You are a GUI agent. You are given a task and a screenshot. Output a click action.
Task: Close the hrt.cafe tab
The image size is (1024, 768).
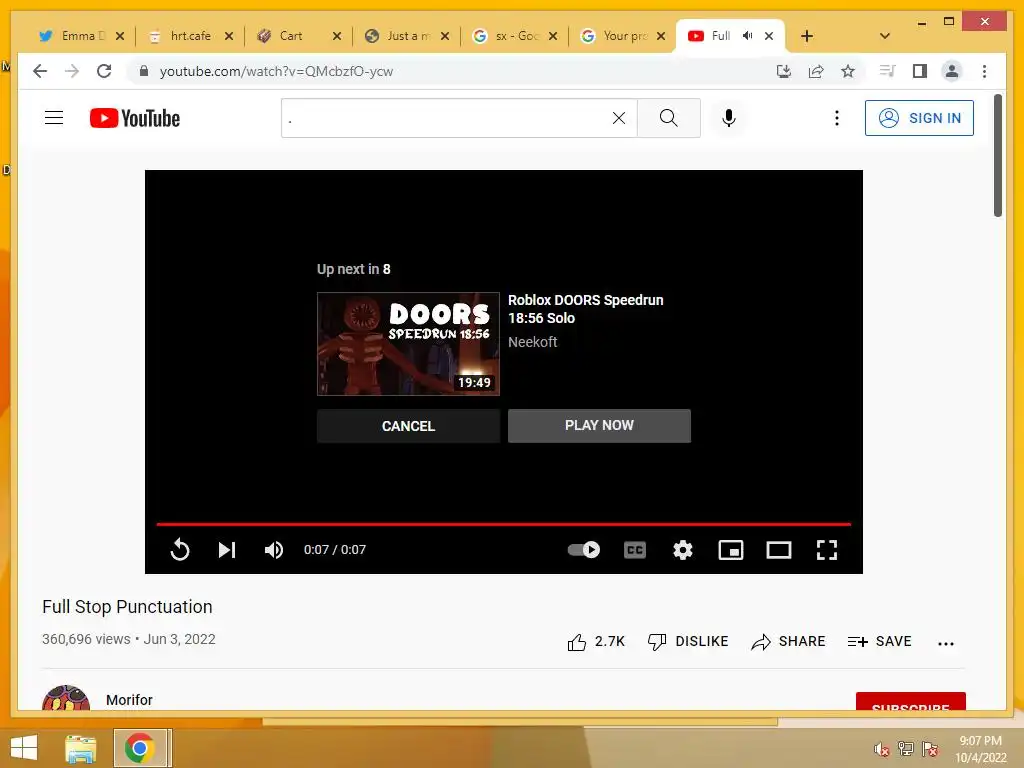[229, 36]
